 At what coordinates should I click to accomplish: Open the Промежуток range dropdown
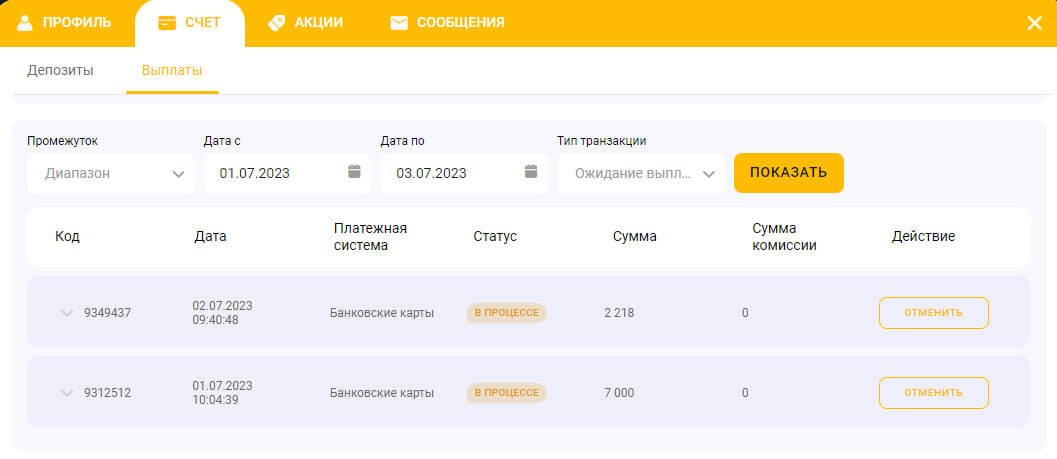point(111,173)
